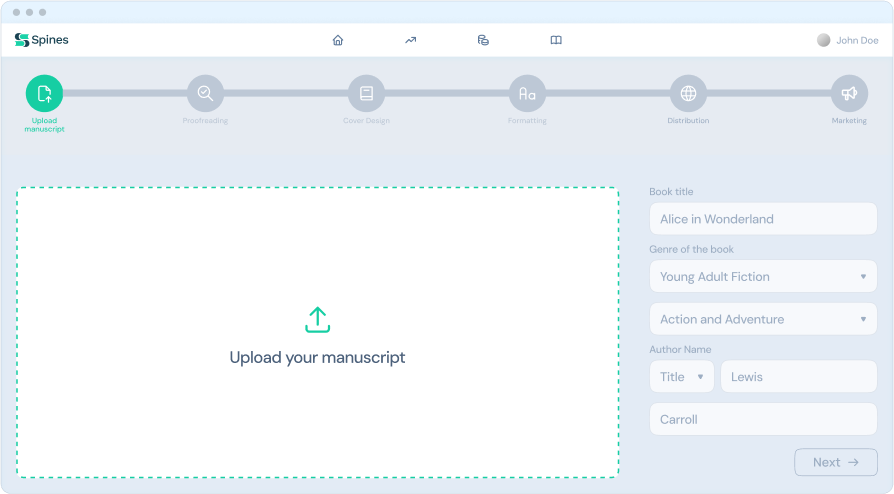Click the upload arrow in drop zone
Image resolution: width=894 pixels, height=494 pixels.
pos(317,320)
